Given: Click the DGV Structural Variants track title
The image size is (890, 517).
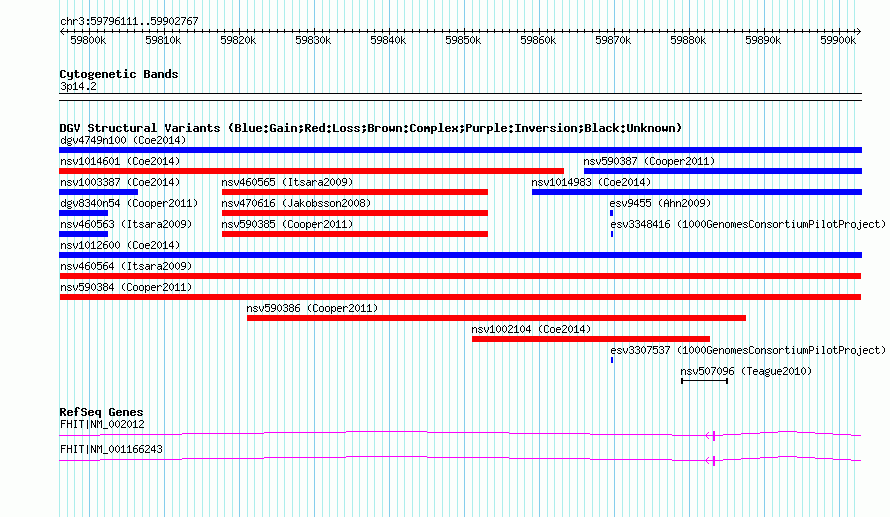Looking at the screenshot, I should coord(371,128).
